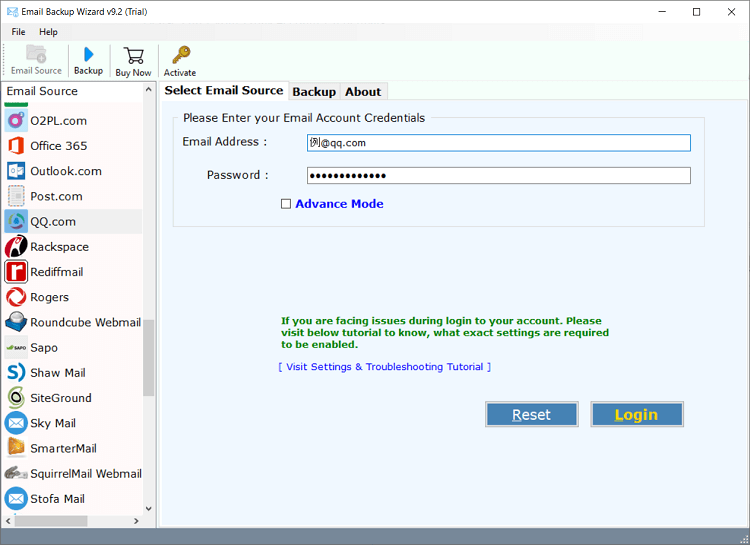Select the Shaw Mail icon
This screenshot has height=545, width=750.
click(16, 373)
